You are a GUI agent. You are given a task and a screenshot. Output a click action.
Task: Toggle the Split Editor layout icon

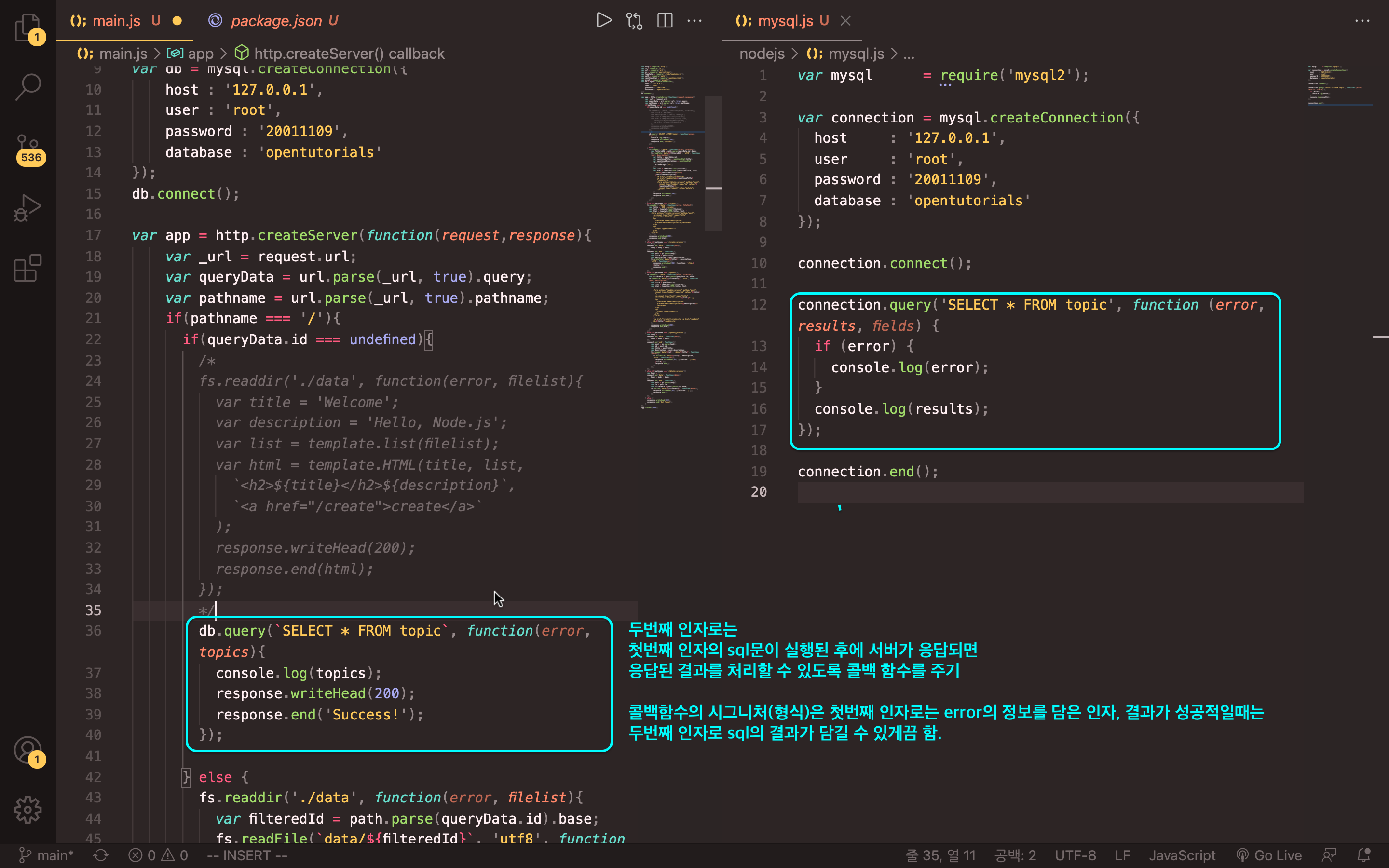click(665, 21)
